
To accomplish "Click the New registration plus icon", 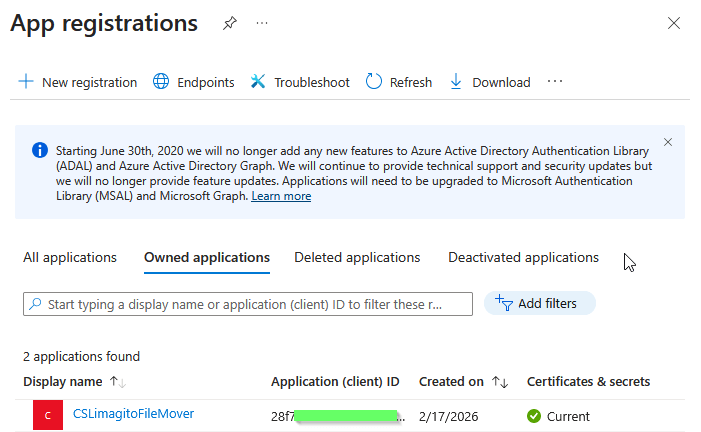I will pos(26,81).
